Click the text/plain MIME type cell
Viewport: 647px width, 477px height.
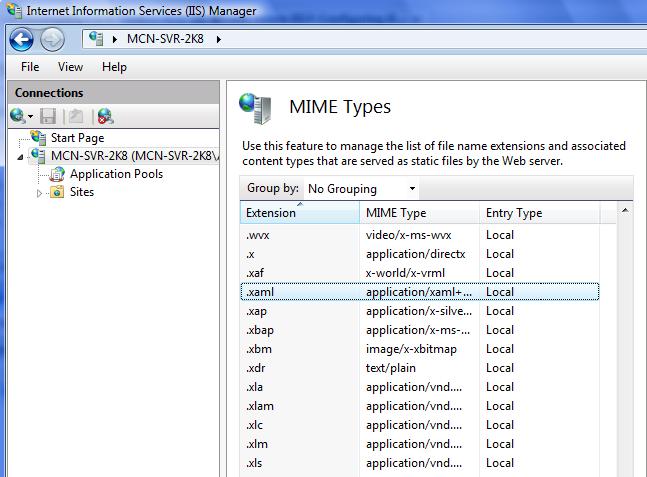(x=390, y=368)
